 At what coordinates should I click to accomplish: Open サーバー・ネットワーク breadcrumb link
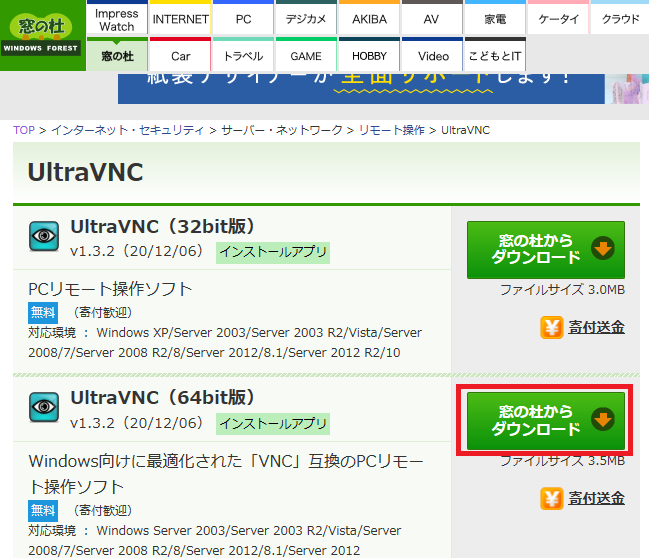tap(282, 130)
